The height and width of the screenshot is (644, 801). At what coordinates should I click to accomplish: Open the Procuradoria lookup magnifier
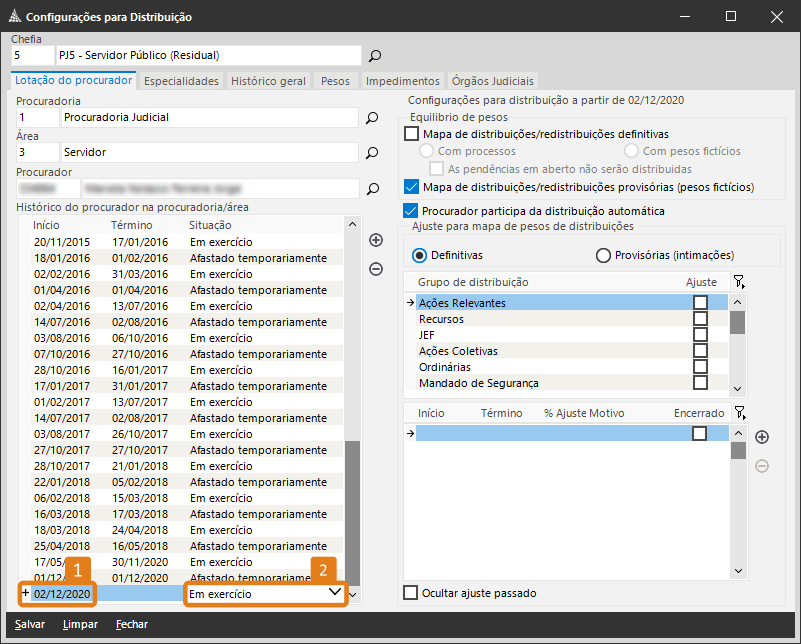[372, 118]
